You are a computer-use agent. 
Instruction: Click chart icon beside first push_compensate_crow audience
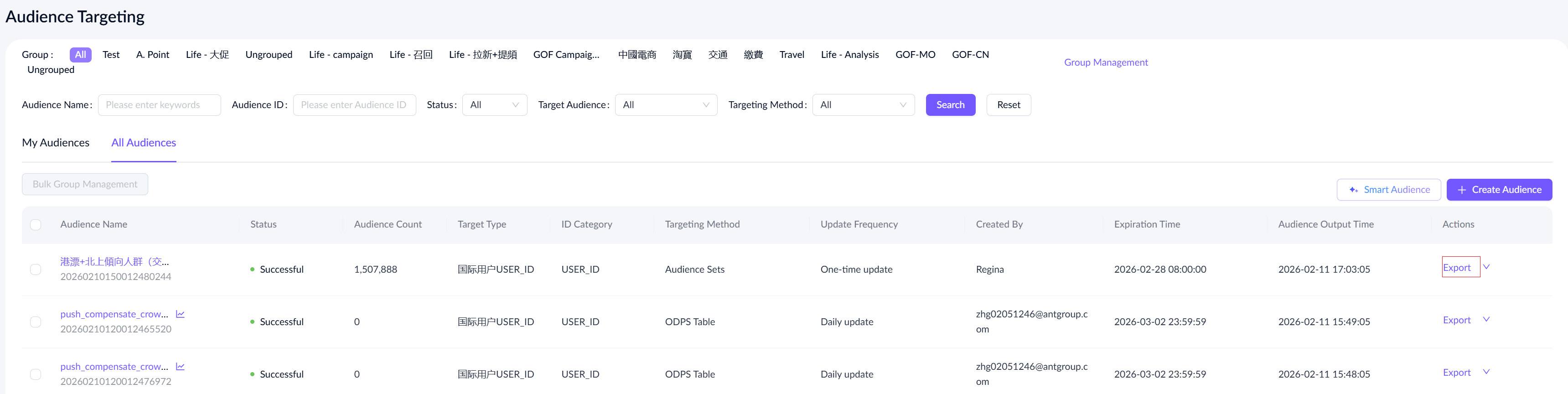[180, 314]
